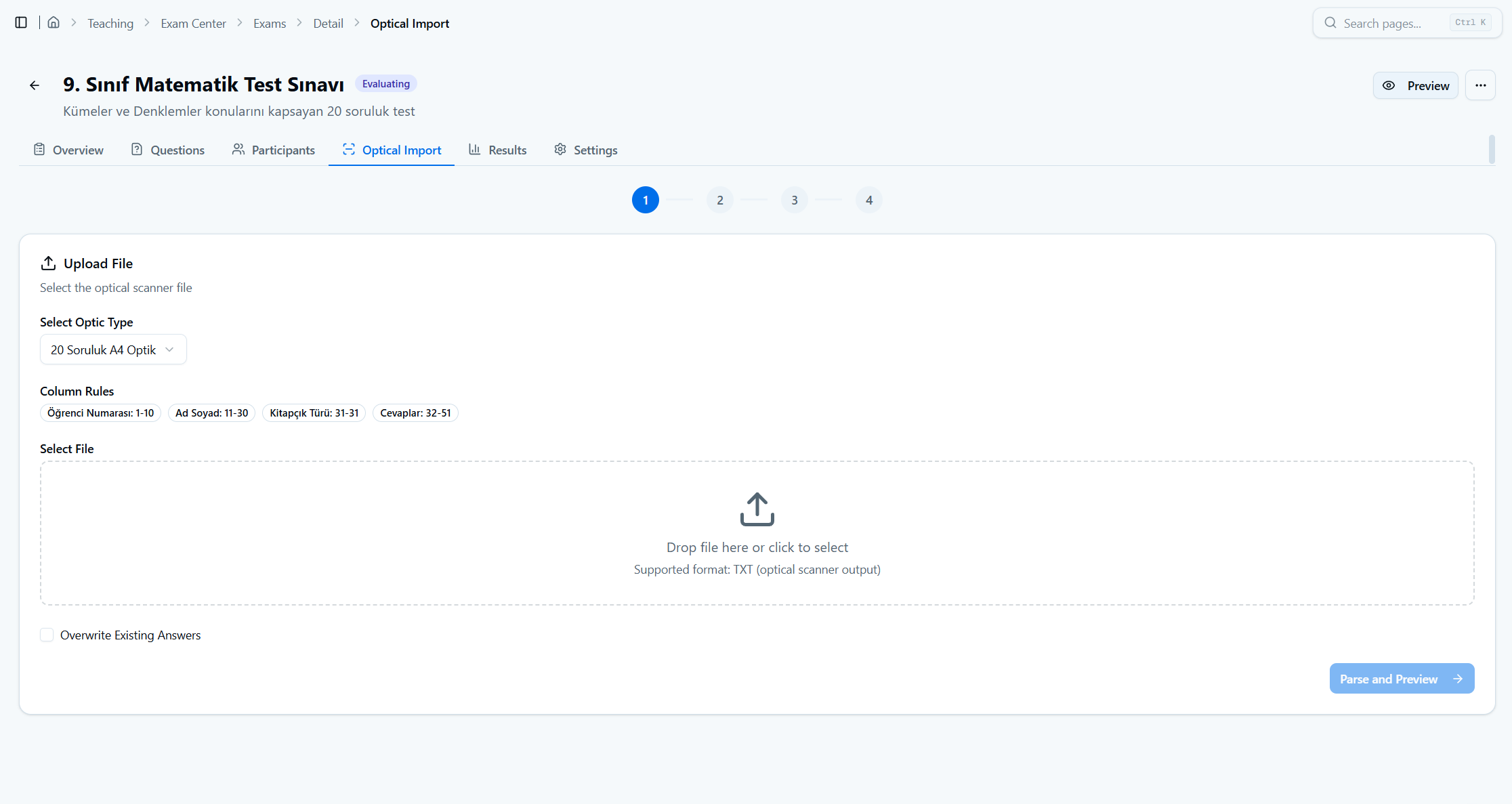The width and height of the screenshot is (1512, 804).
Task: Open the Teaching breadcrumb link
Action: pyautogui.click(x=110, y=24)
